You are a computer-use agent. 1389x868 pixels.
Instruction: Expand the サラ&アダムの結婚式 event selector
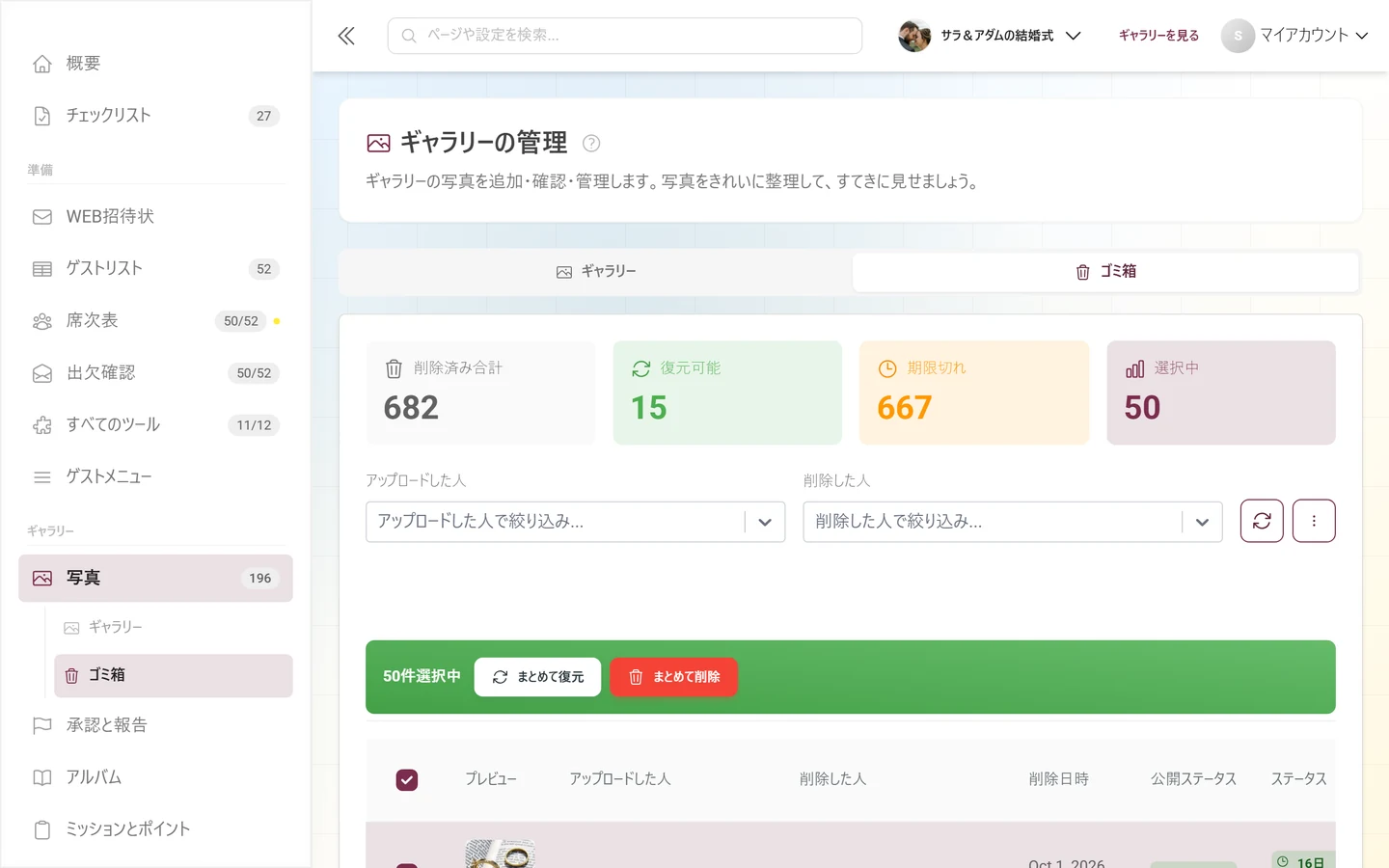pos(990,36)
